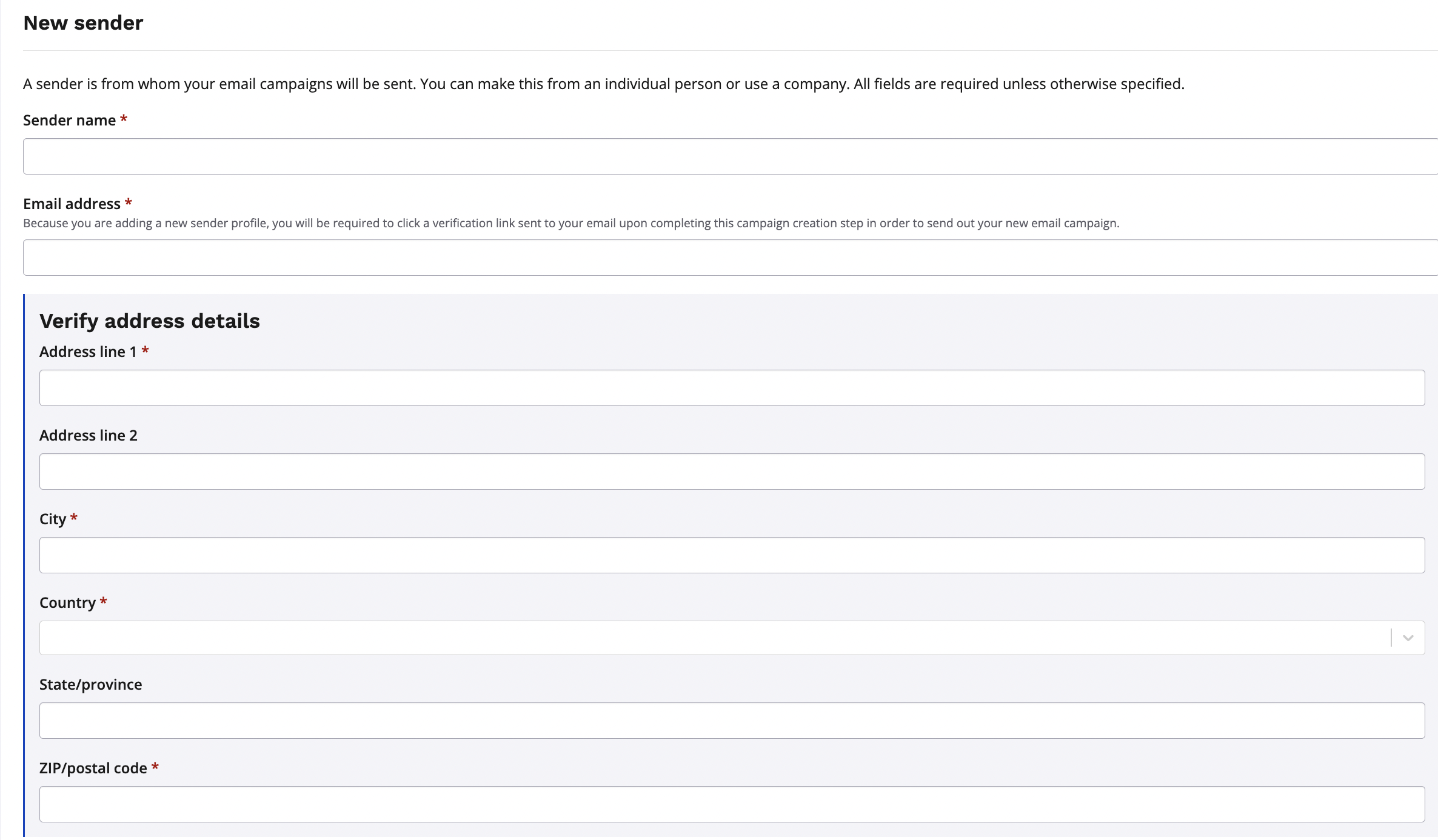Click the "Country" field label
This screenshot has width=1438, height=840.
point(67,602)
